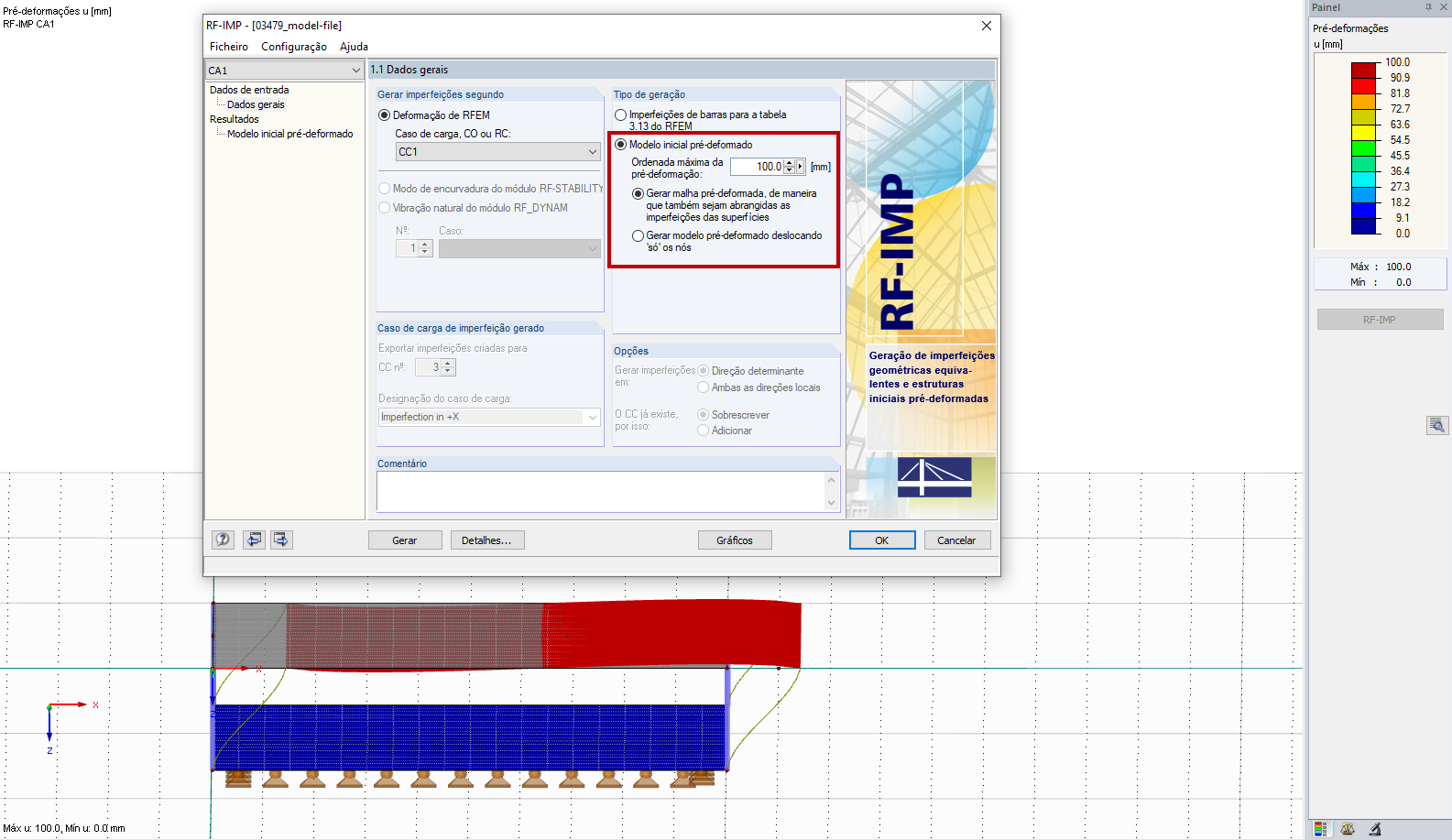Select 'Resultados' tree node

235,119
